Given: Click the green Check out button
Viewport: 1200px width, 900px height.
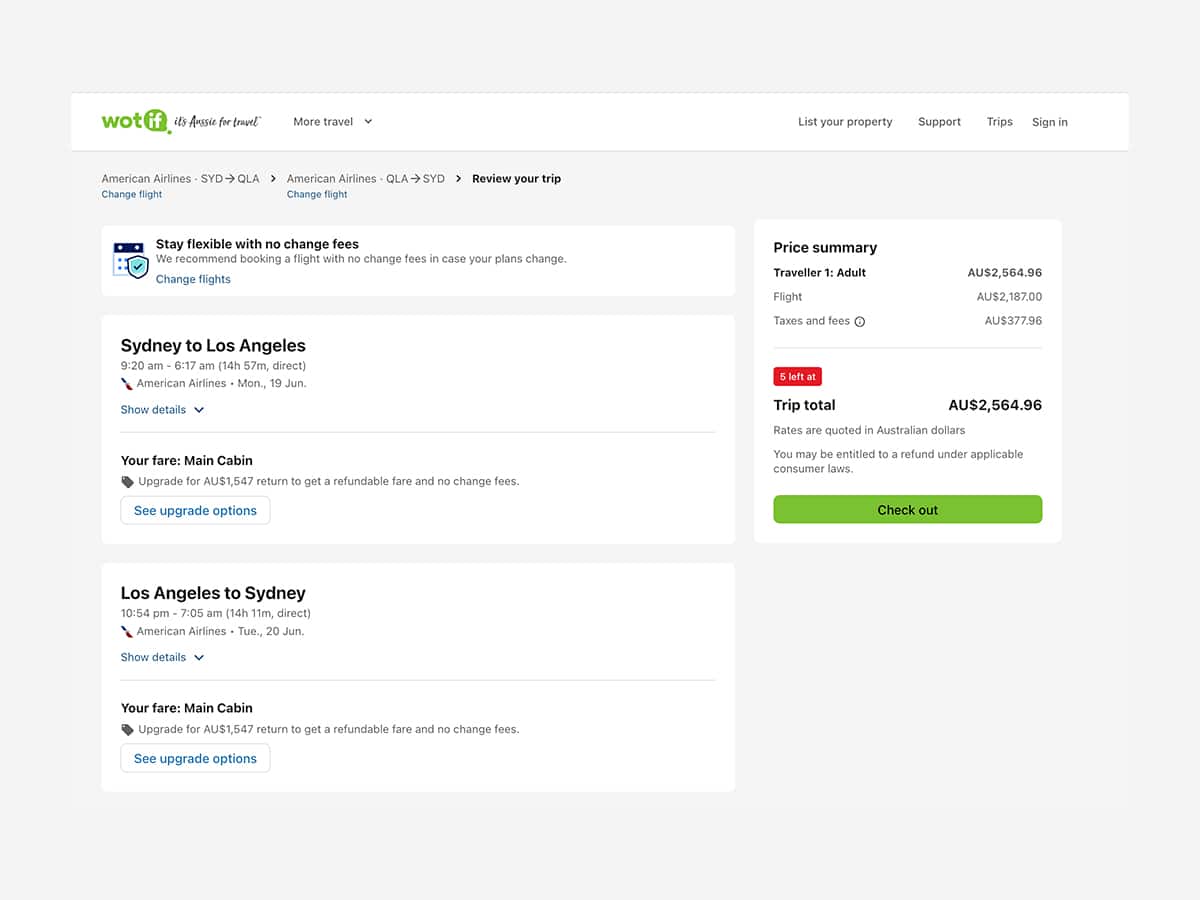Looking at the screenshot, I should click(908, 509).
